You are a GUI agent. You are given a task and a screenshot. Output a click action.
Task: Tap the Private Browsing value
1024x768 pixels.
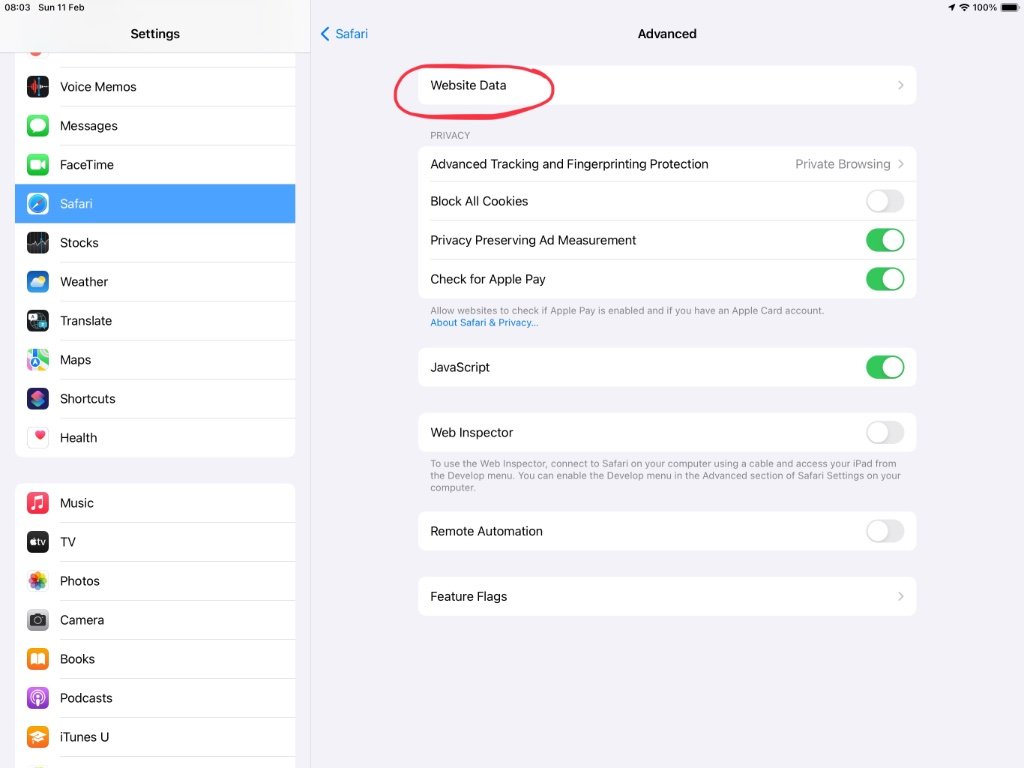(842, 164)
